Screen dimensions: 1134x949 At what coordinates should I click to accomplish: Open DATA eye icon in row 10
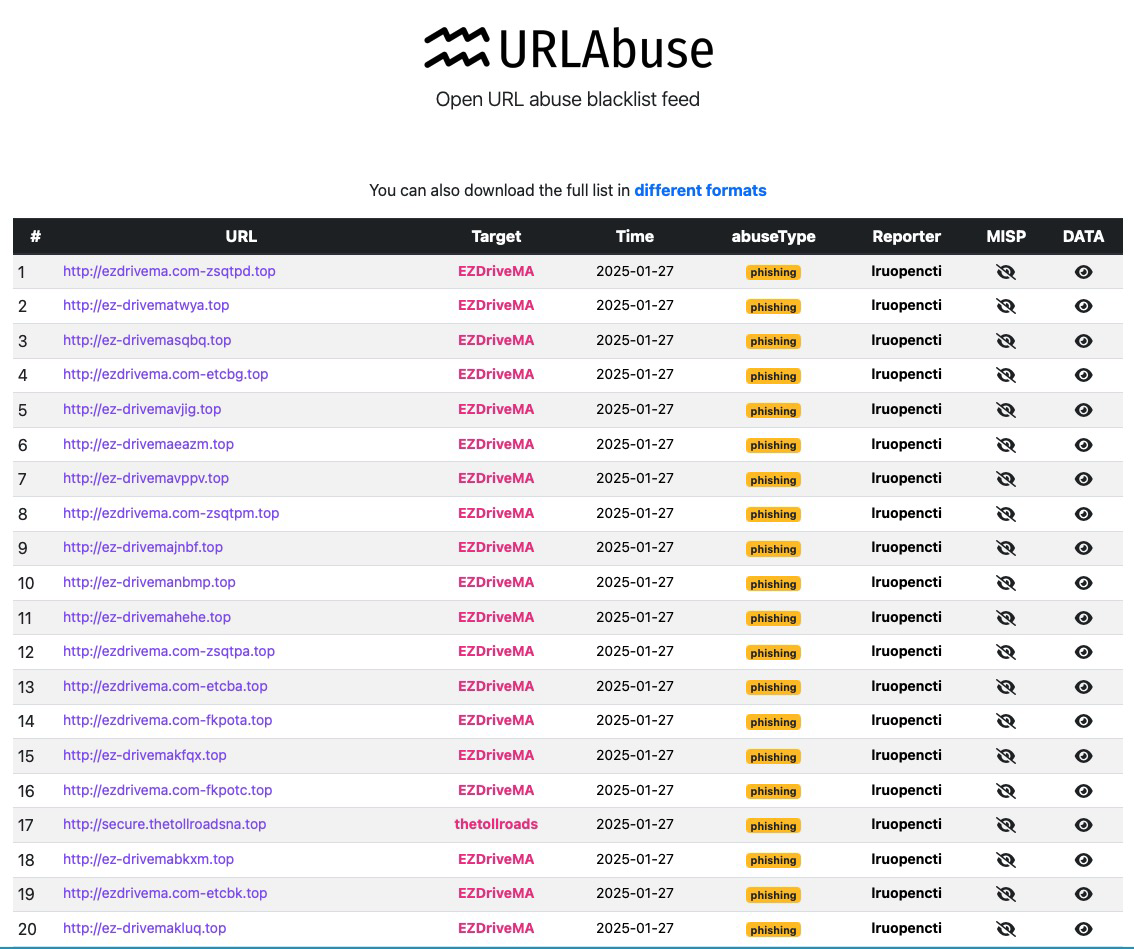(x=1083, y=583)
